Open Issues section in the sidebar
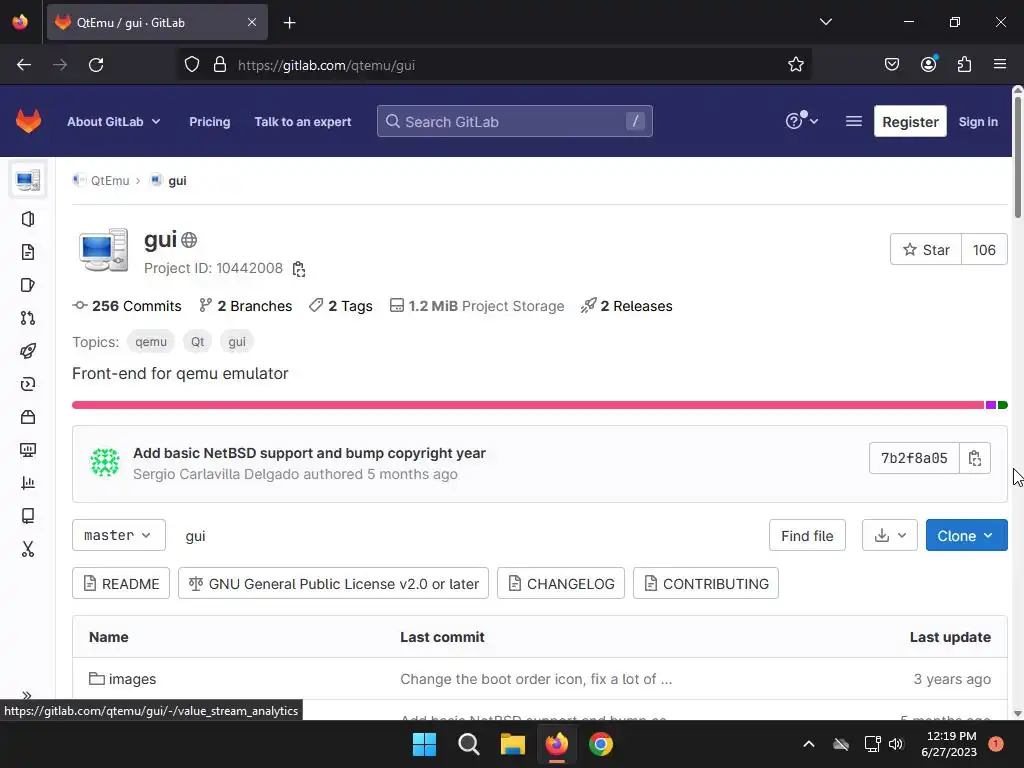The image size is (1024, 768). pyautogui.click(x=28, y=285)
